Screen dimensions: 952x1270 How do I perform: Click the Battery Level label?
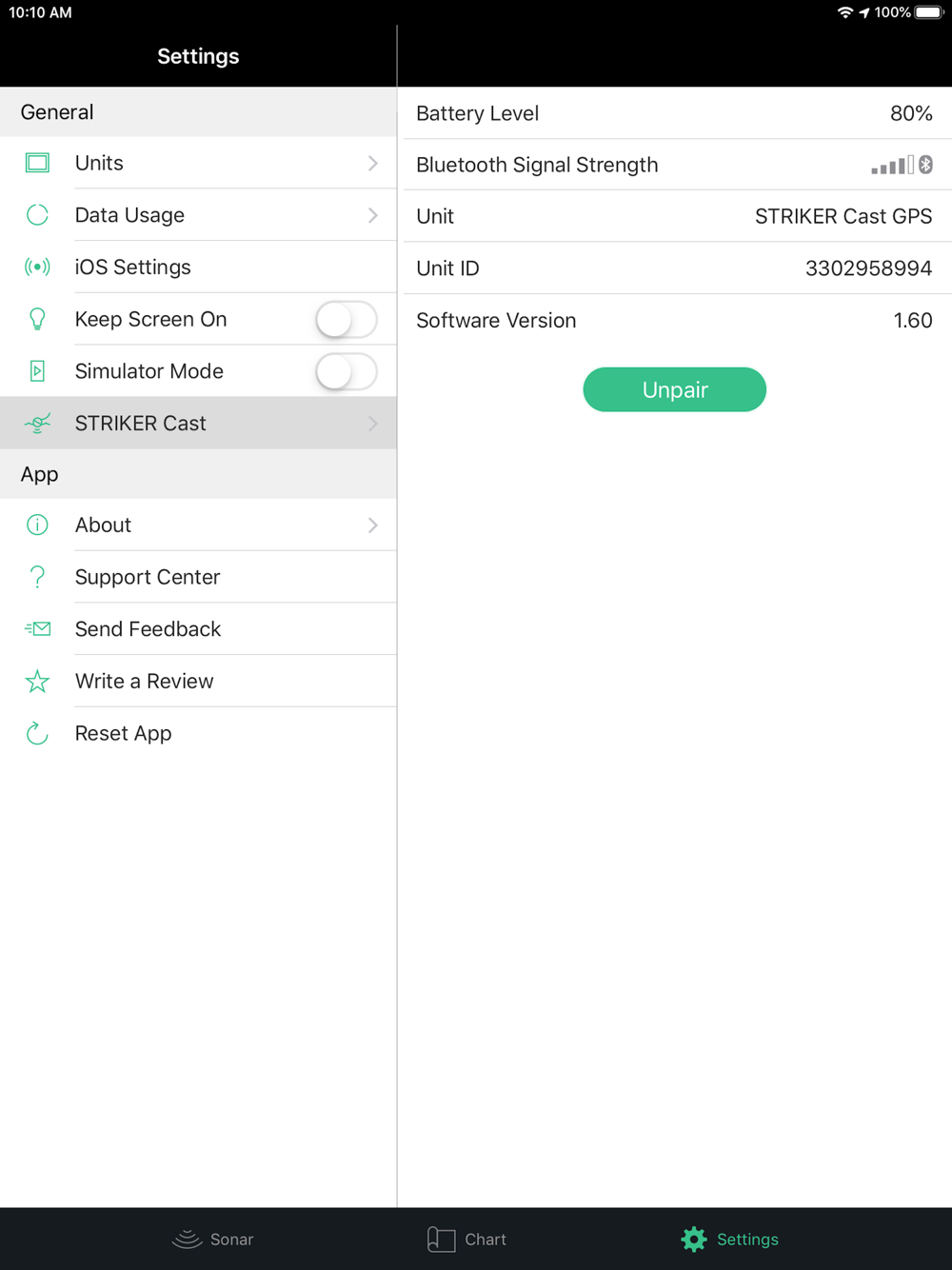(x=477, y=113)
